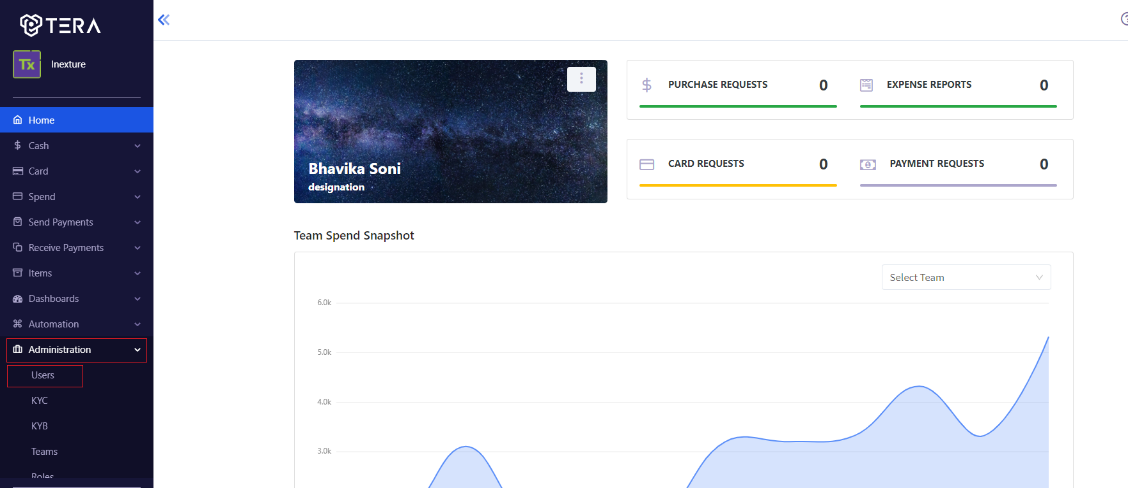Click the Purchase Requests count 0
This screenshot has height=488, width=1128.
(824, 85)
